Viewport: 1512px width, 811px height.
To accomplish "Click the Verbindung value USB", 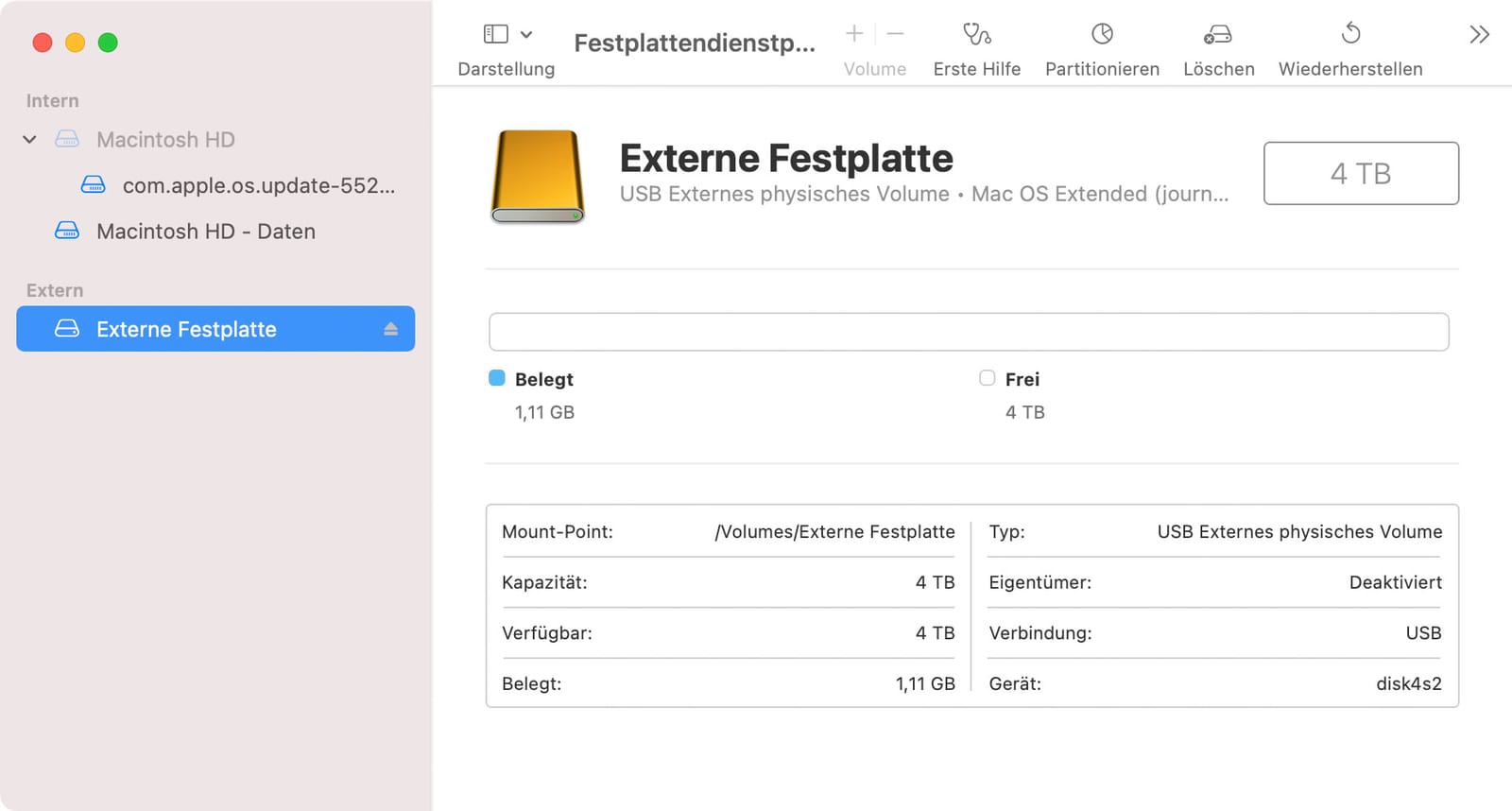I will (1423, 633).
